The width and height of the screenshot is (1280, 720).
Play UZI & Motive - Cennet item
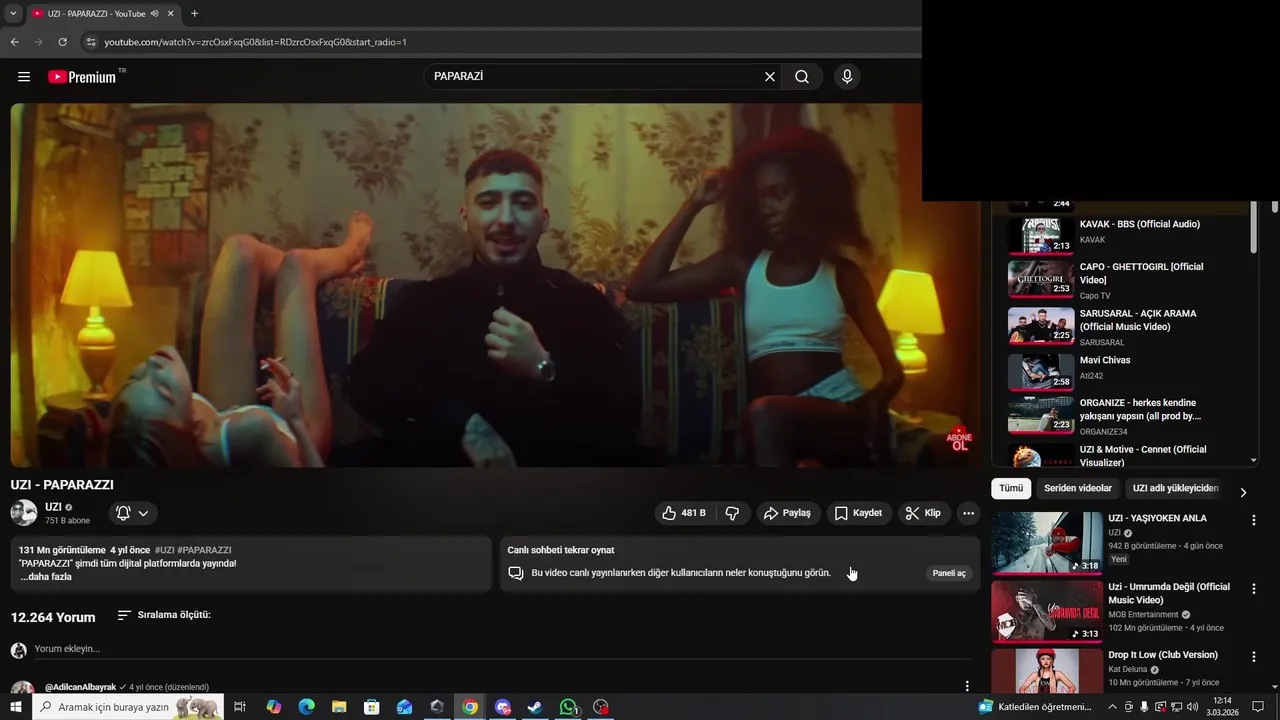(x=1125, y=456)
